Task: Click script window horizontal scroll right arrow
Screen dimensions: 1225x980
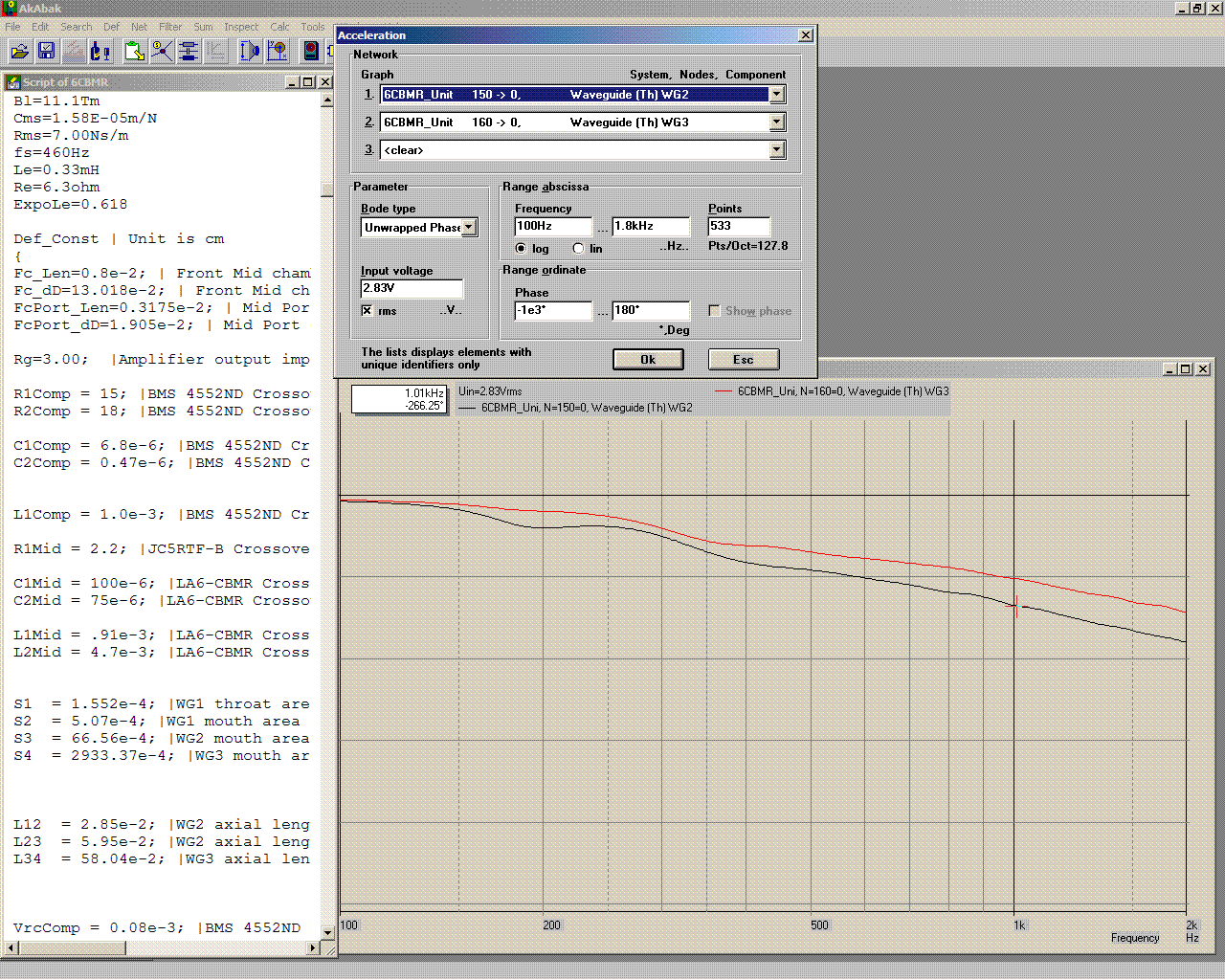Action: (313, 947)
